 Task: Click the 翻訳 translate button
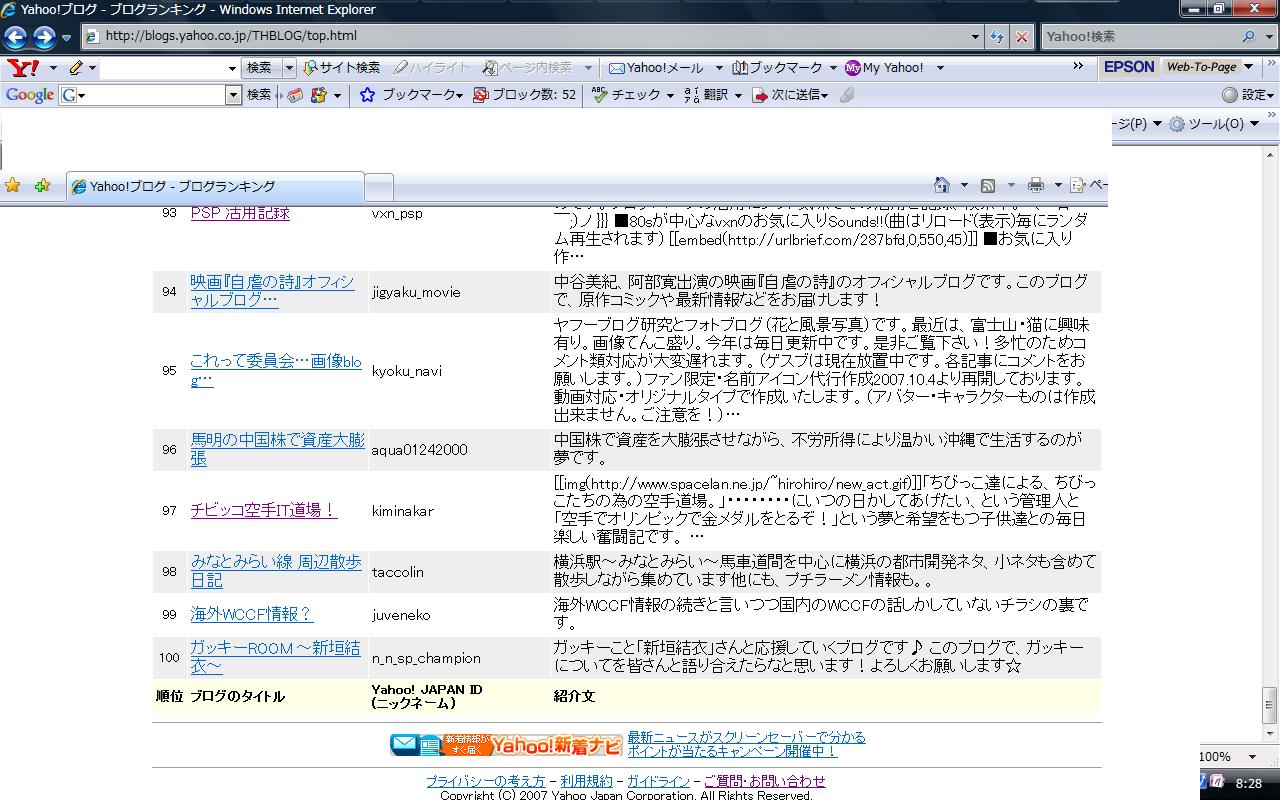[706, 94]
